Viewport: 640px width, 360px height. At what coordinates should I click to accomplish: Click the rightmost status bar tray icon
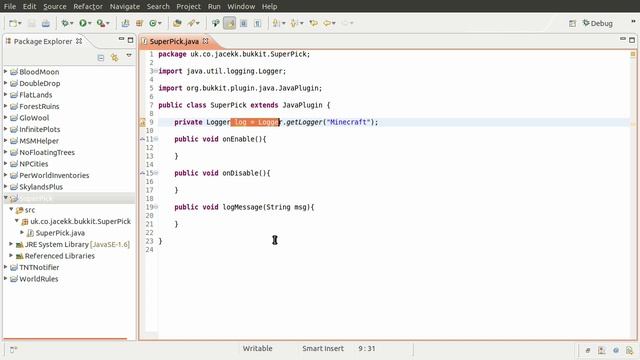pos(629,350)
